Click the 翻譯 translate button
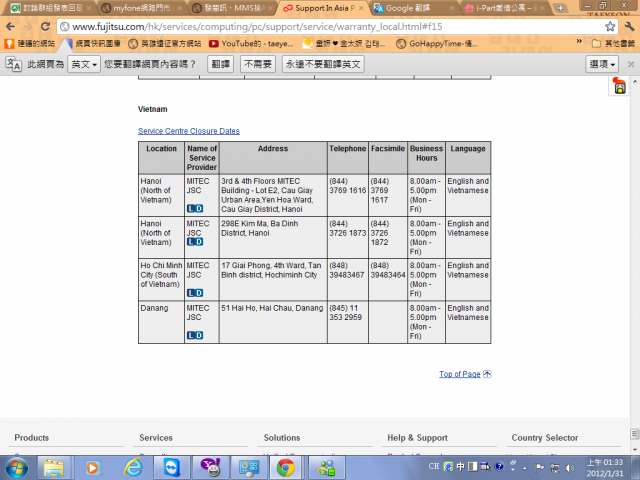 click(x=220, y=64)
